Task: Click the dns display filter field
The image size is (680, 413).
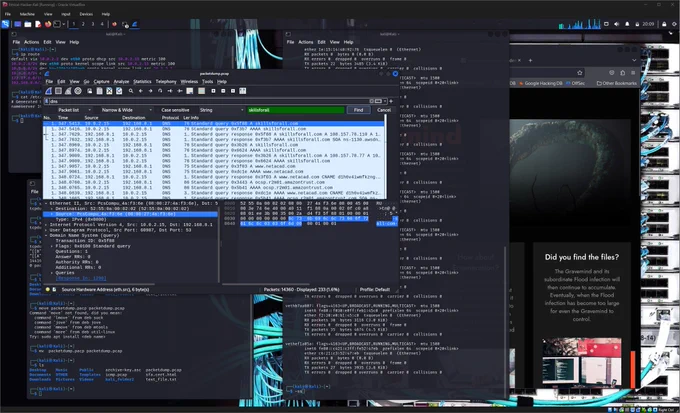Action: click(208, 101)
